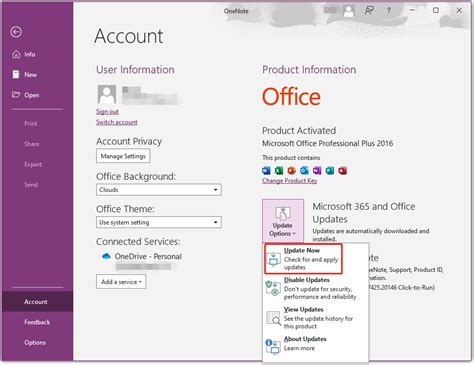Choose Export from the sidebar
Viewport: 474px width, 365px height.
[x=33, y=164]
